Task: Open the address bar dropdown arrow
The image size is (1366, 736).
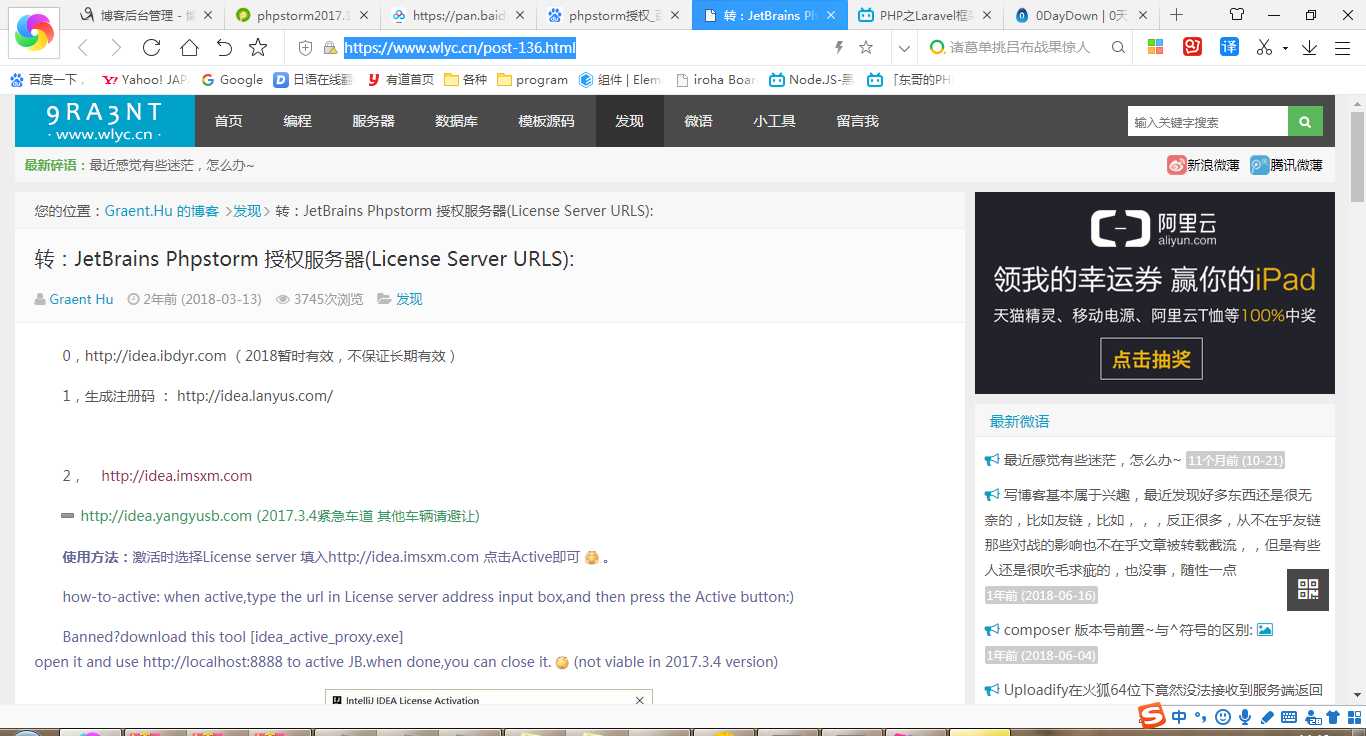Action: pos(904,48)
